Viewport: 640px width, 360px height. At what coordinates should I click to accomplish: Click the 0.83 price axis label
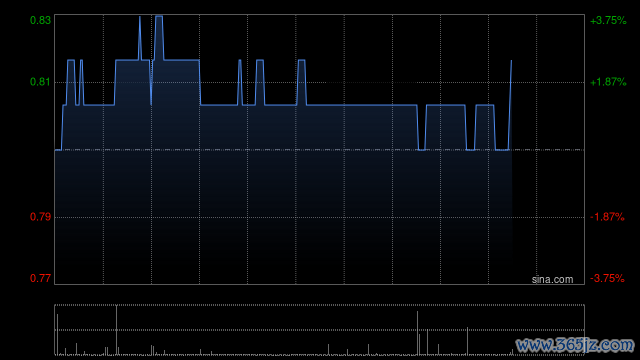pos(40,20)
